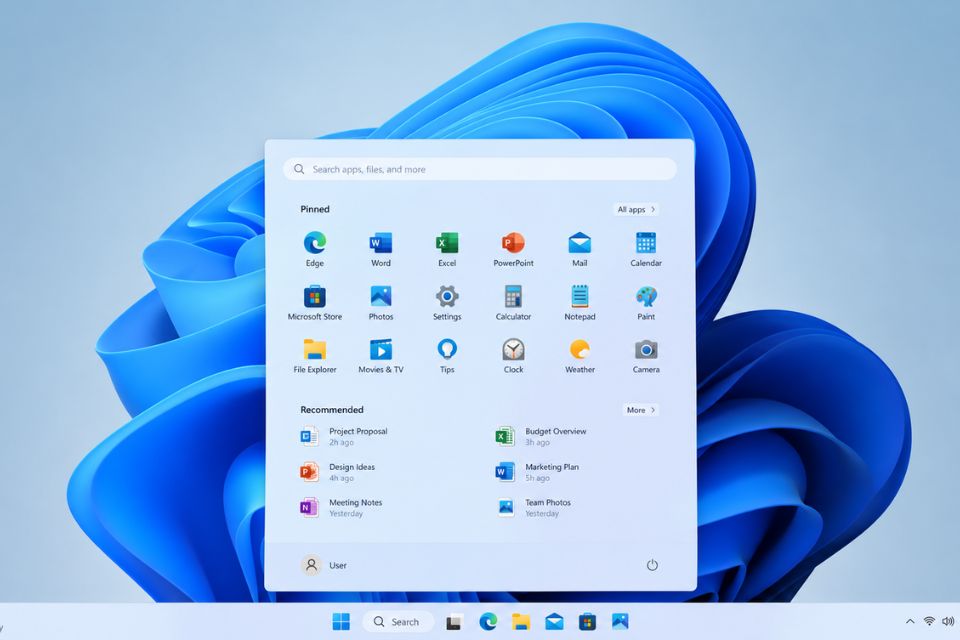Open the Marketing Plan recommended file

pyautogui.click(x=538, y=472)
